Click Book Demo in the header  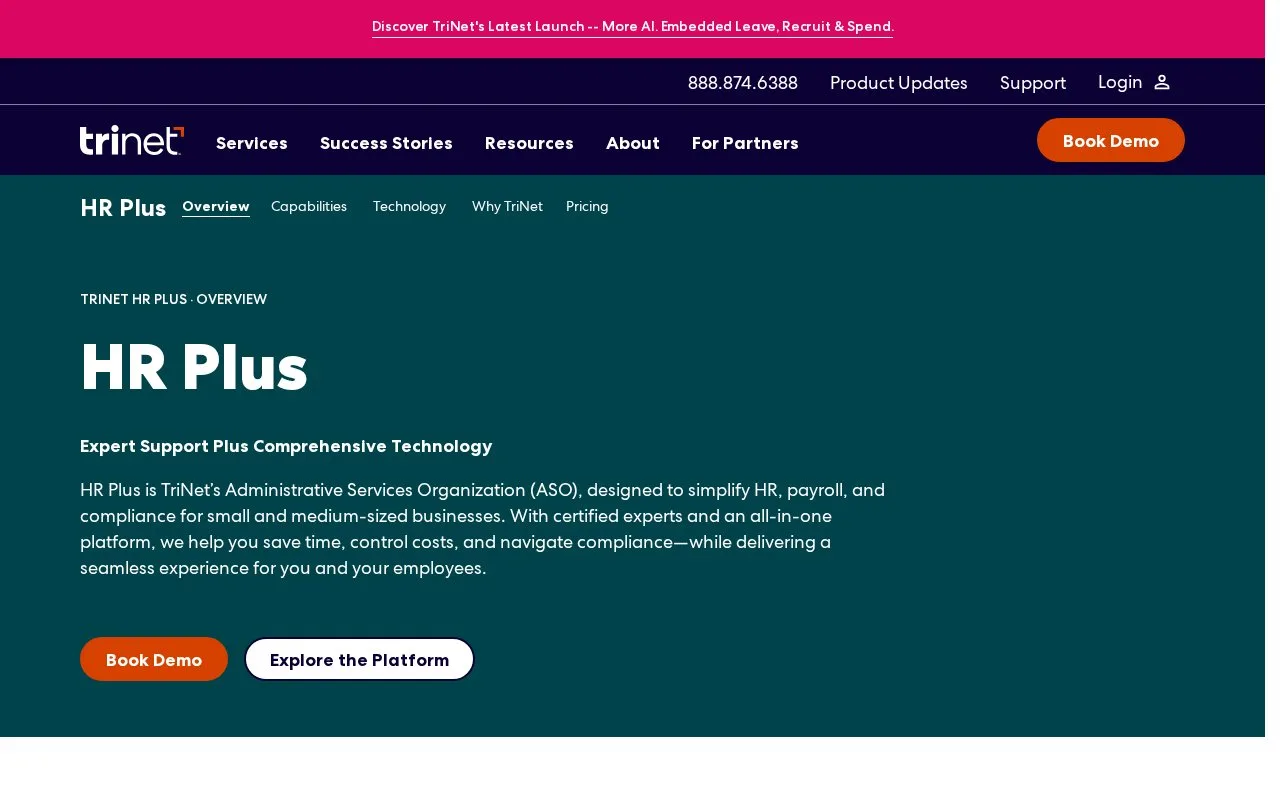pyautogui.click(x=1111, y=140)
